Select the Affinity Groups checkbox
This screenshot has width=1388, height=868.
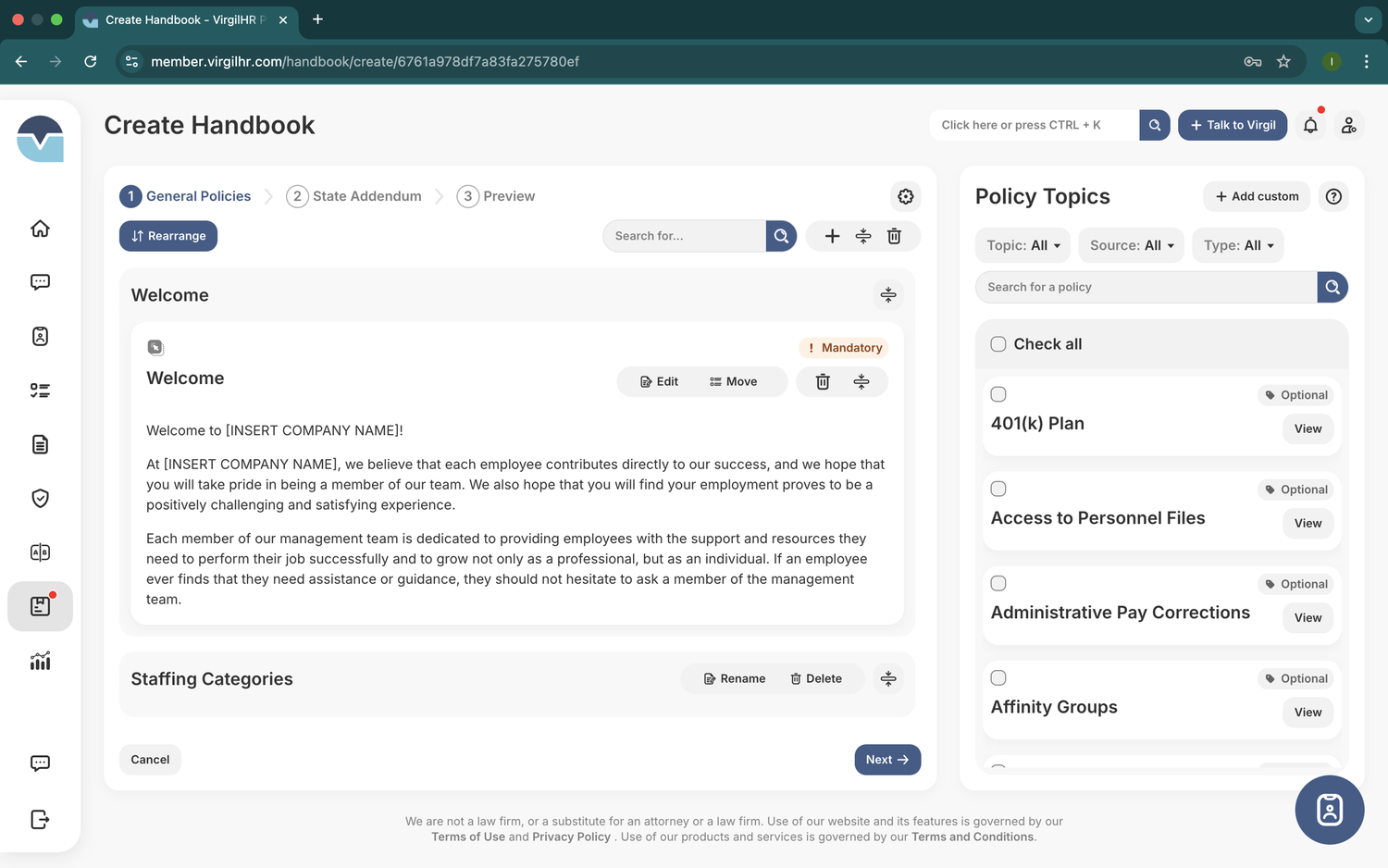[998, 677]
